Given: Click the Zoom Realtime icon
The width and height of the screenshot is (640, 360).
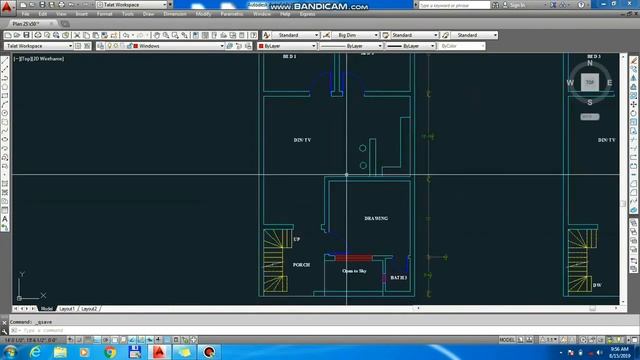Looking at the screenshot, I should [x=166, y=36].
